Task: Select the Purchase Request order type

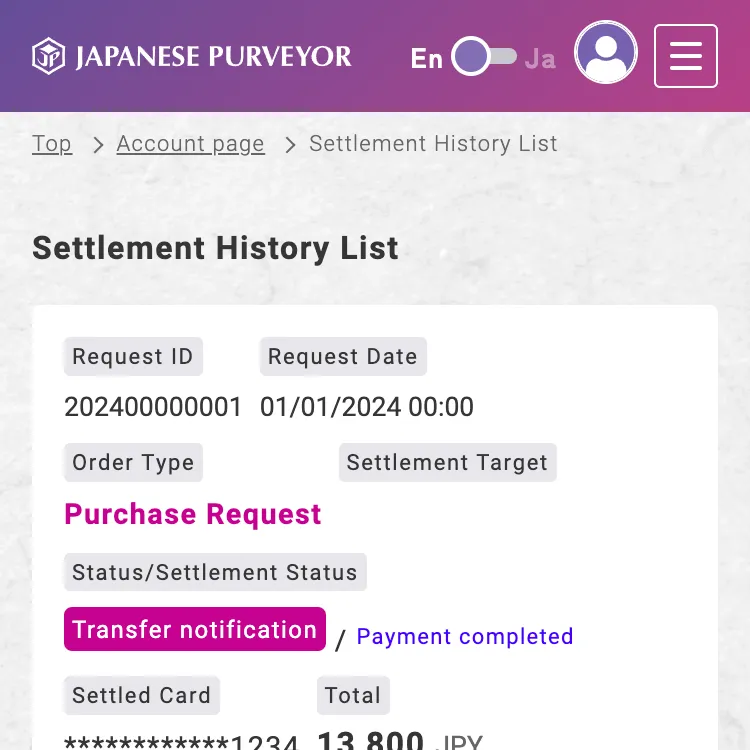Action: click(x=193, y=514)
